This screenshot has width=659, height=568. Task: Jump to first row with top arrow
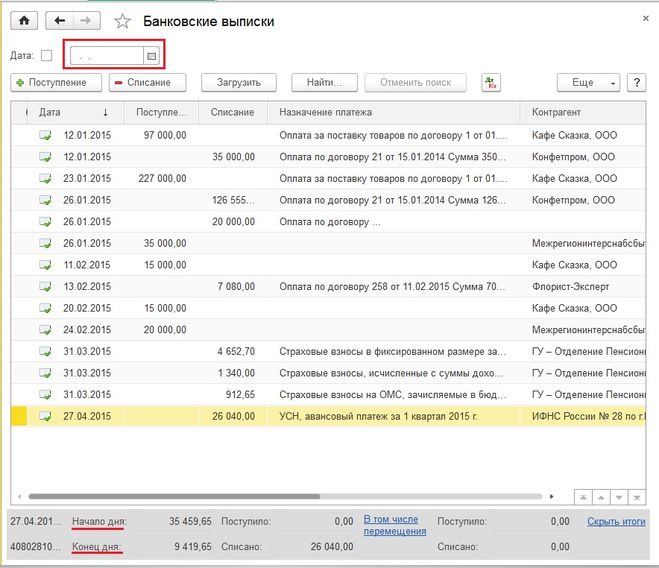[583, 496]
